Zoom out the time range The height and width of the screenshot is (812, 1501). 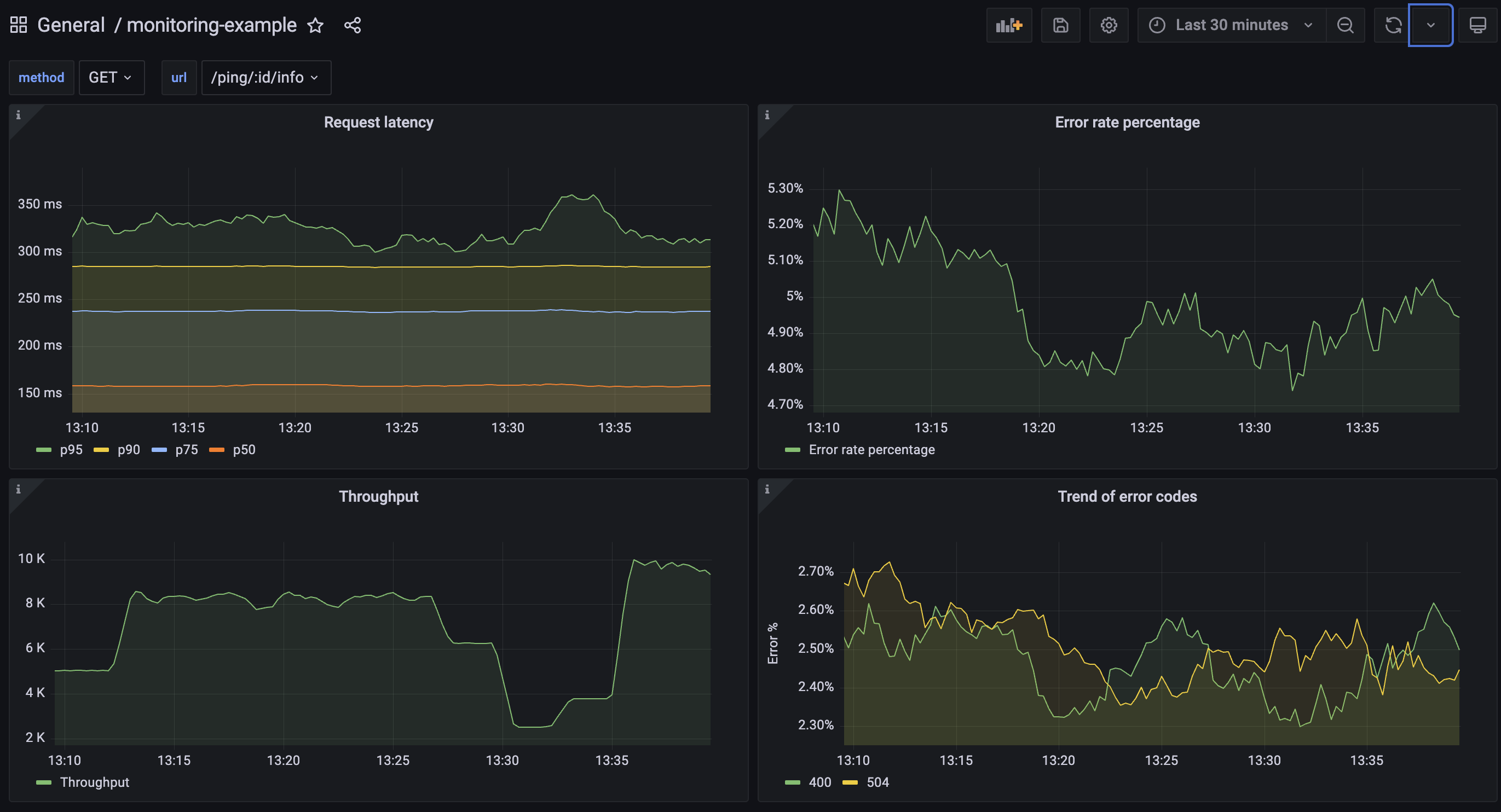tap(1345, 25)
